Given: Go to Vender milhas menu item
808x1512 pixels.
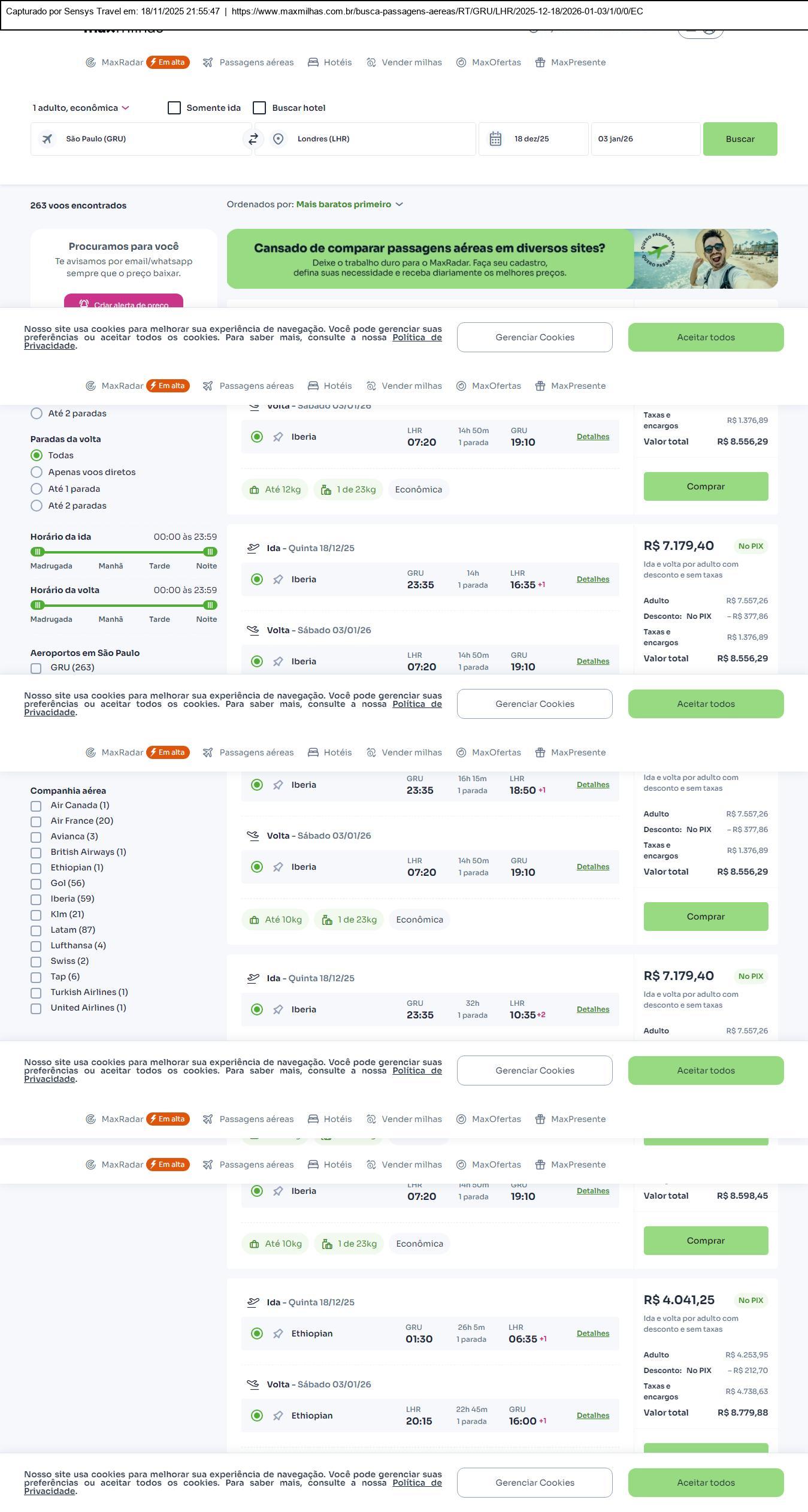Looking at the screenshot, I should [411, 62].
